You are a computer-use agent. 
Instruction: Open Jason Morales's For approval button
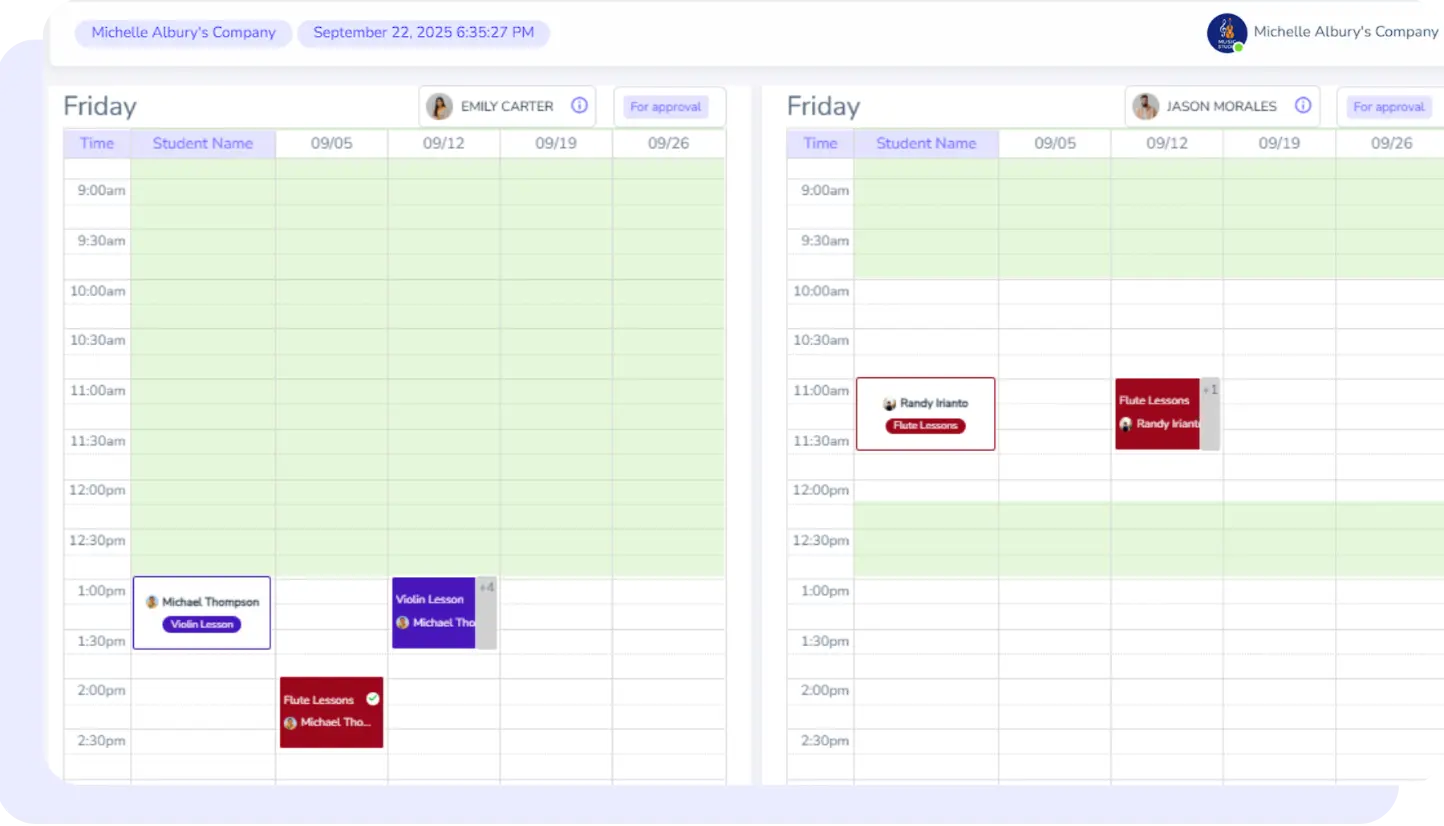click(1388, 107)
